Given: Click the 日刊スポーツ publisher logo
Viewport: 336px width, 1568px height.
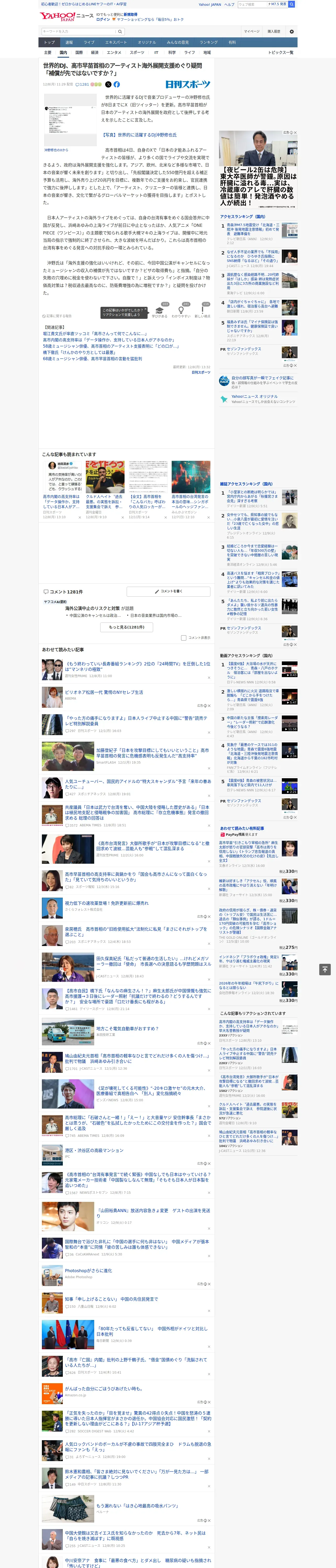Looking at the screenshot, I should (188, 85).
